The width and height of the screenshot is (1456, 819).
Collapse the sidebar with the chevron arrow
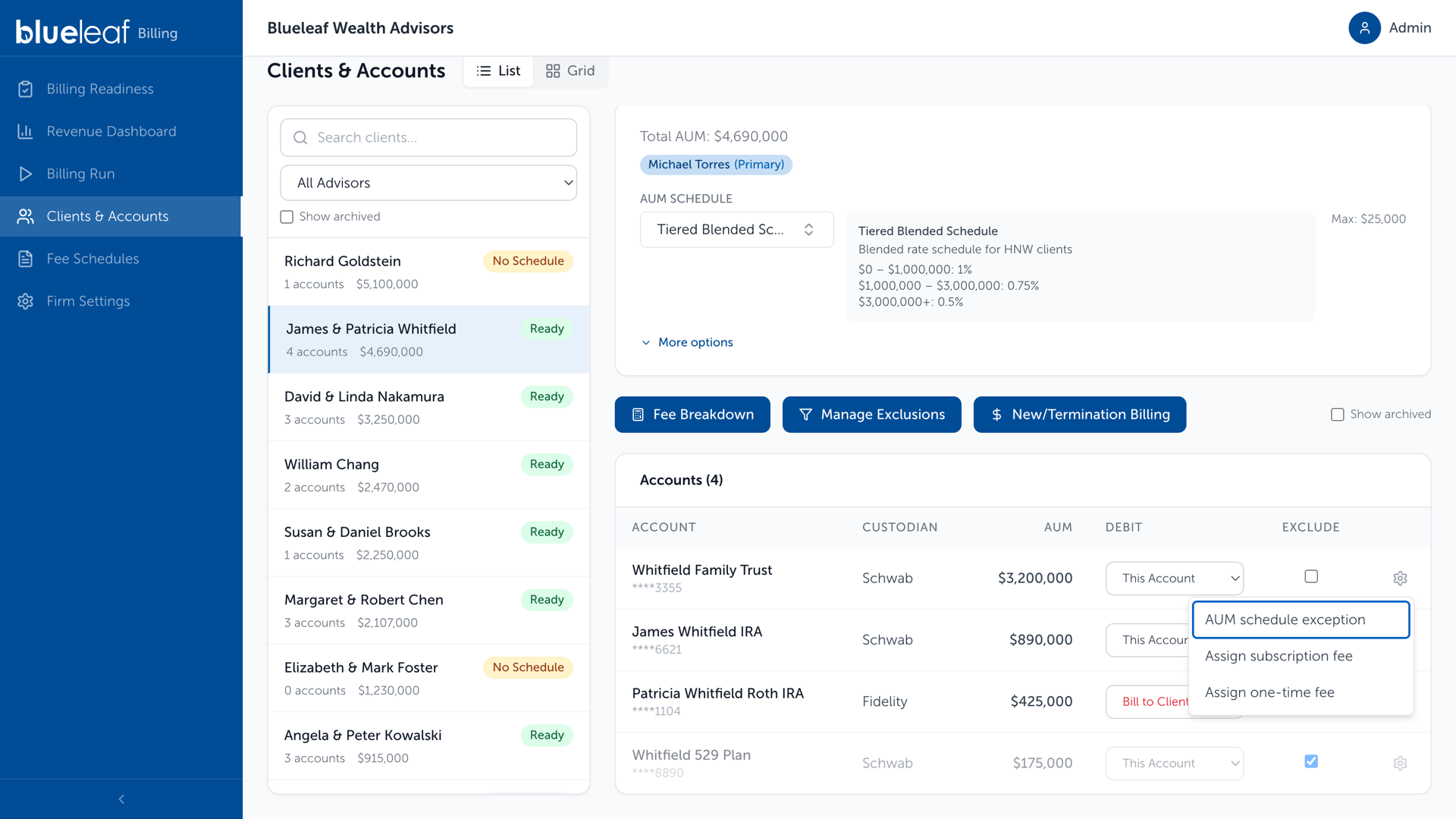pyautogui.click(x=121, y=799)
